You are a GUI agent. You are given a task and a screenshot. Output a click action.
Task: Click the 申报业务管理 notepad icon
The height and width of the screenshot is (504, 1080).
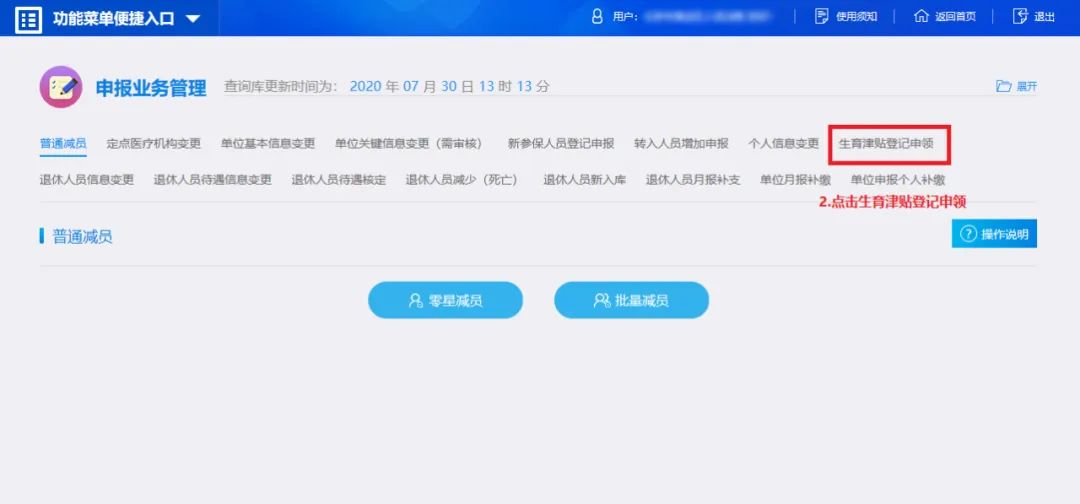click(x=61, y=87)
